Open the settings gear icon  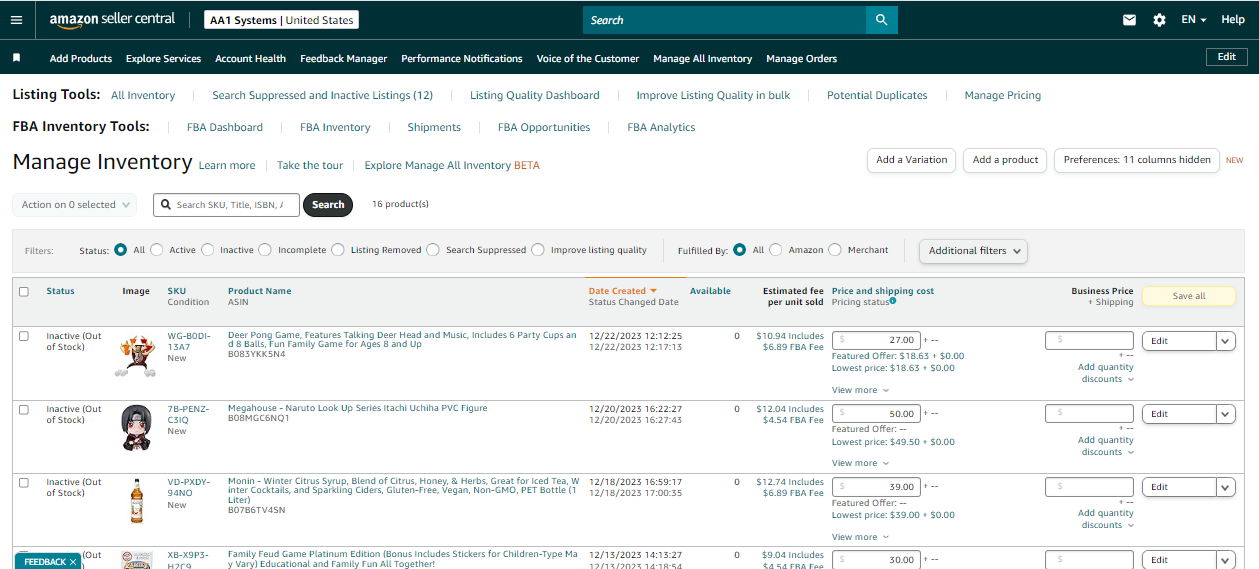1159,20
